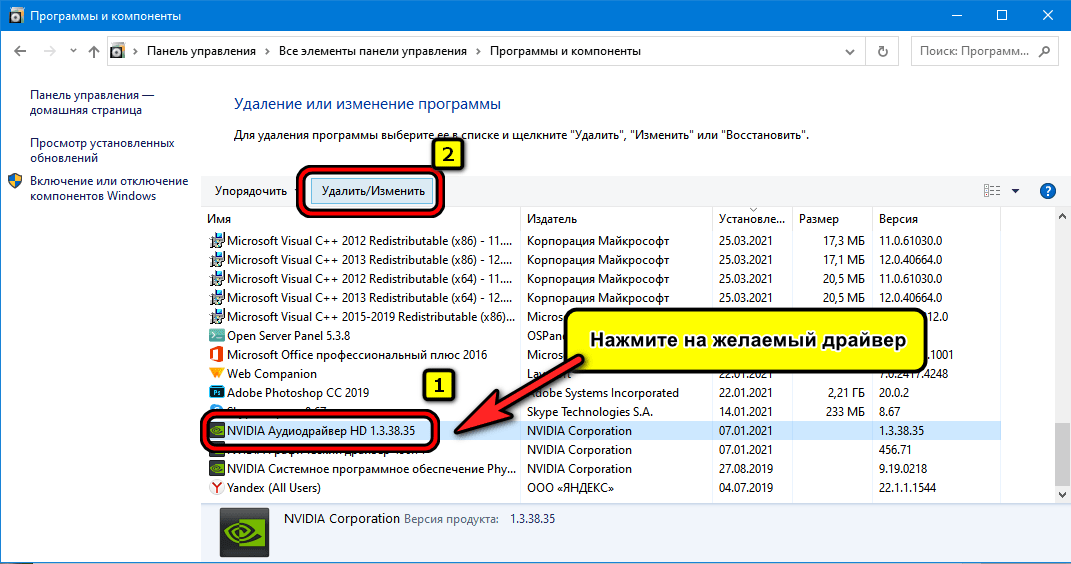Open Панель управления — домашняя страница link
1071x564 pixels.
click(x=92, y=102)
